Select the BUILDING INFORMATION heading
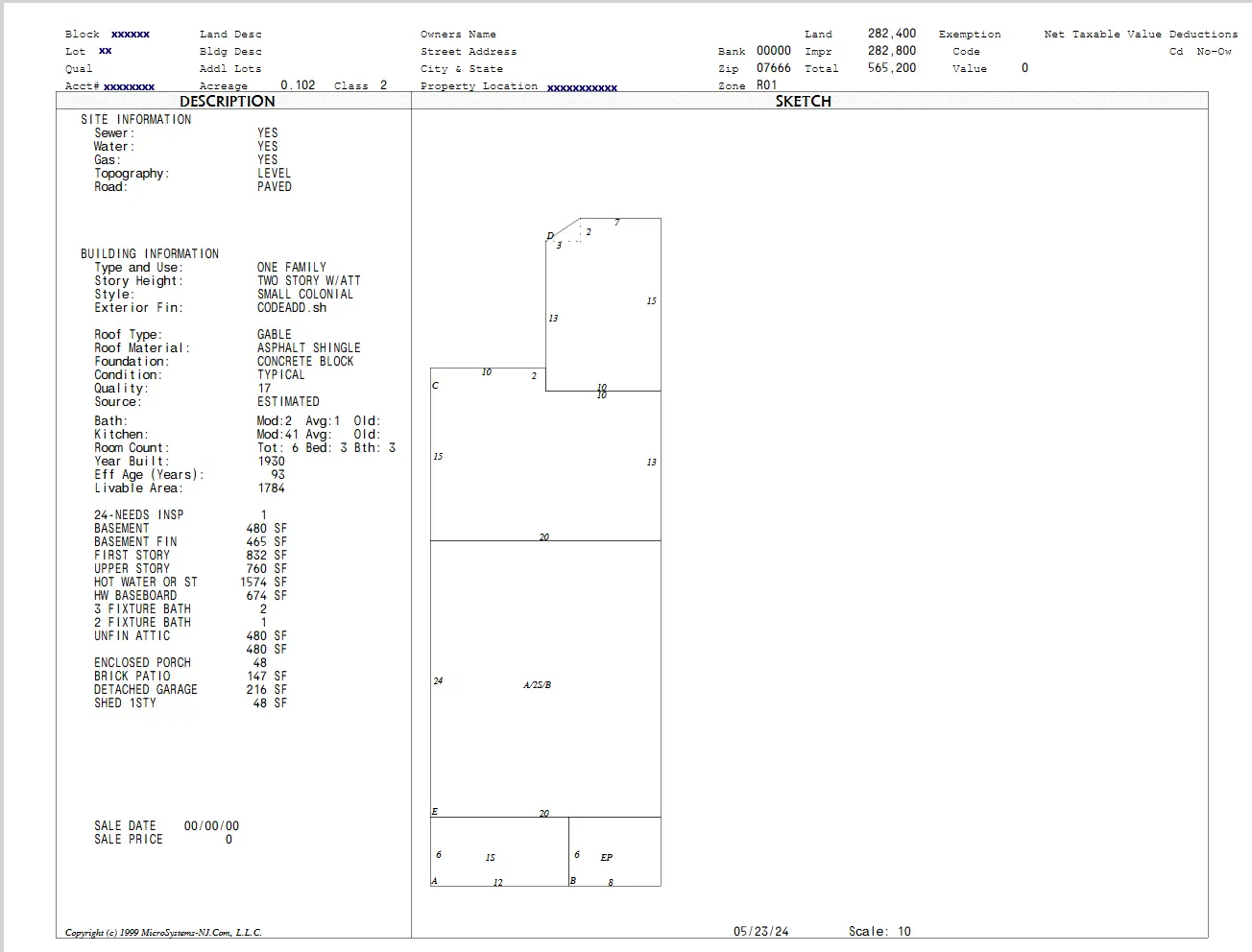 point(149,254)
